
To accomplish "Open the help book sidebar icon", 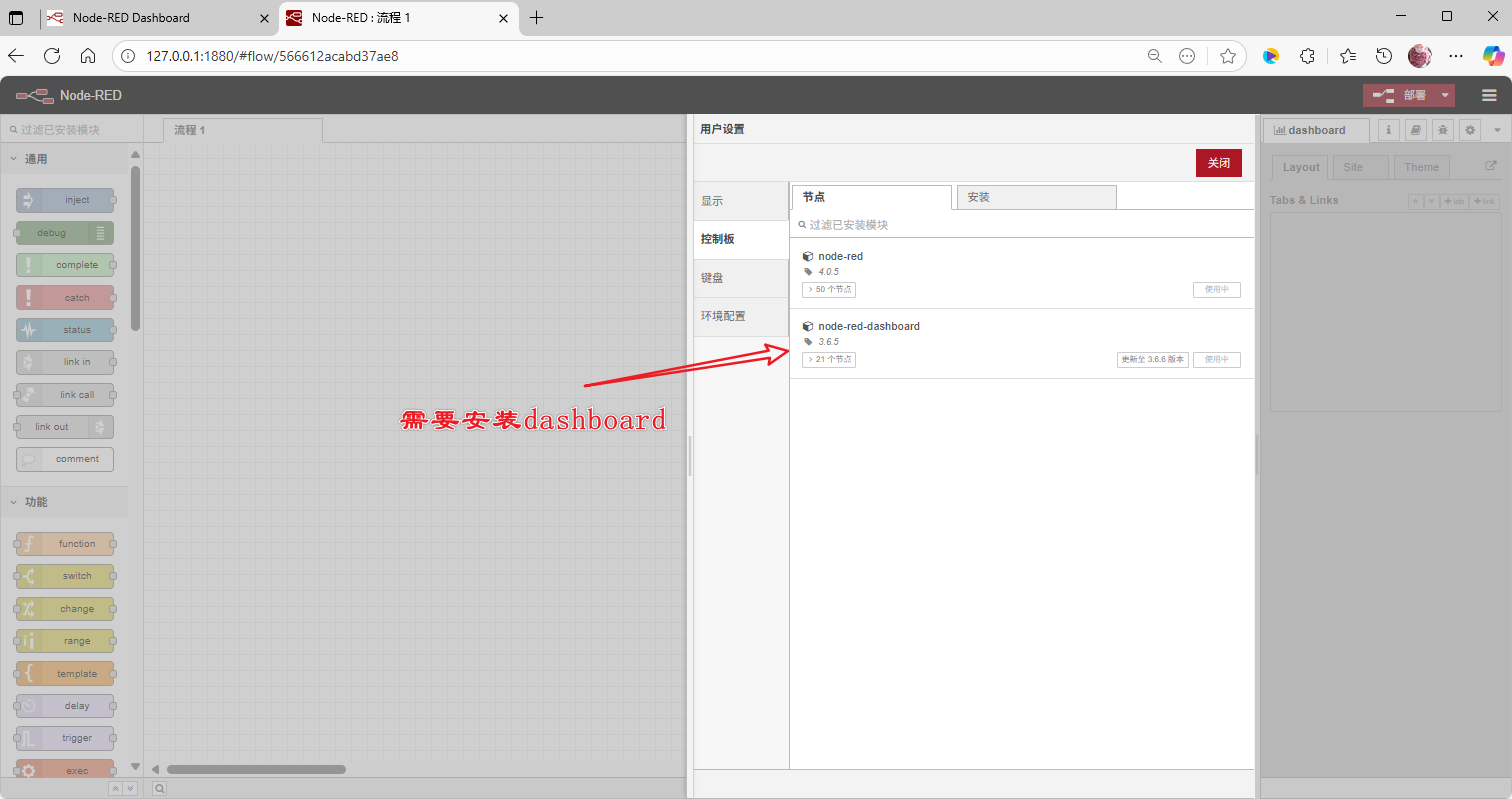I will [x=1415, y=130].
